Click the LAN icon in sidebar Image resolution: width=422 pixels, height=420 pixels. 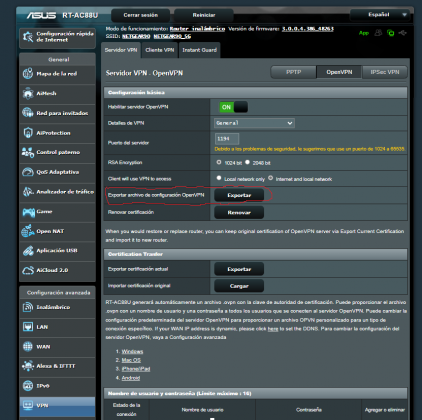28,327
